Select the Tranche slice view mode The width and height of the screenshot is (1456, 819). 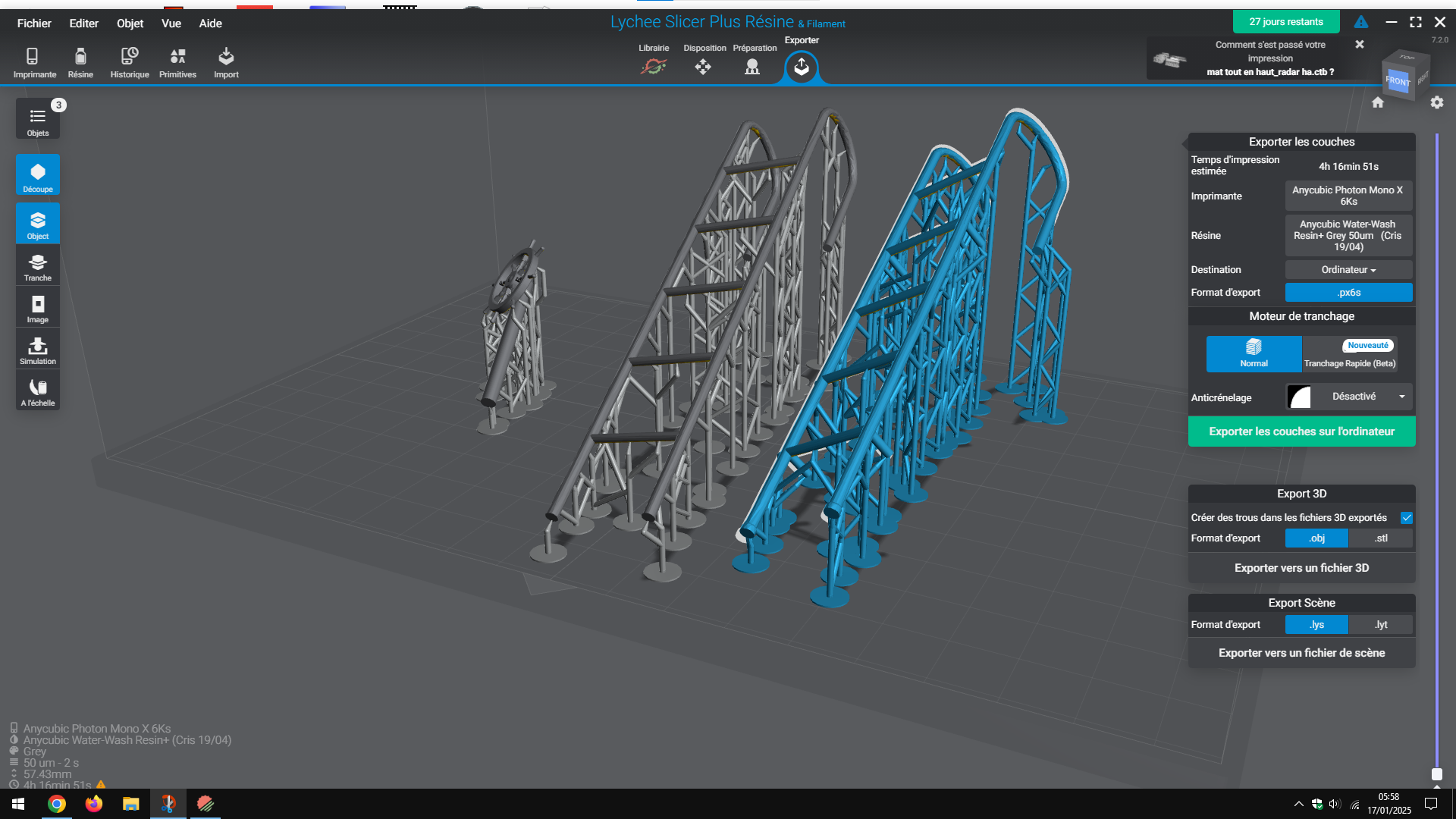coord(38,267)
